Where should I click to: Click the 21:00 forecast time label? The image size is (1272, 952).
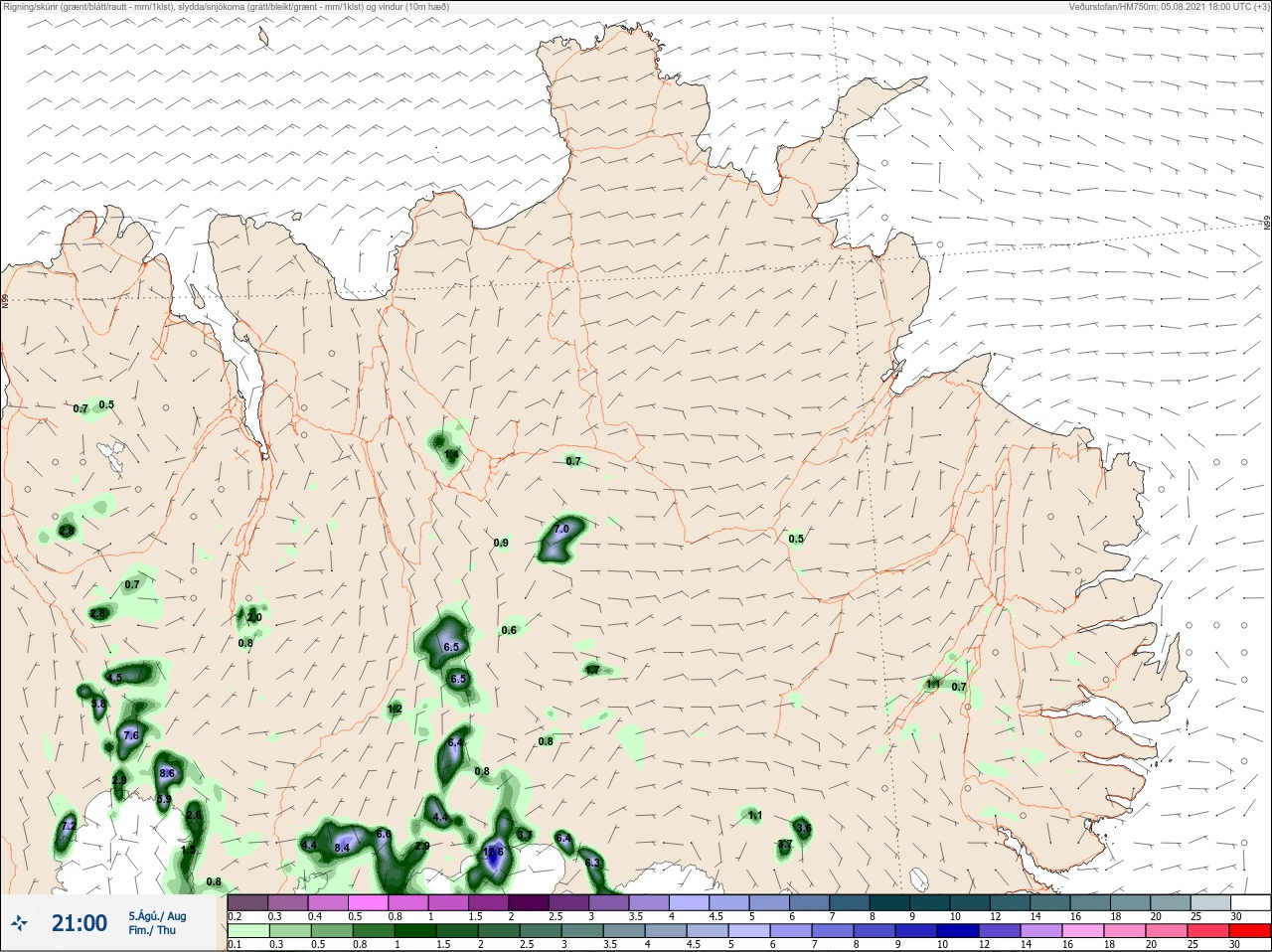point(79,923)
